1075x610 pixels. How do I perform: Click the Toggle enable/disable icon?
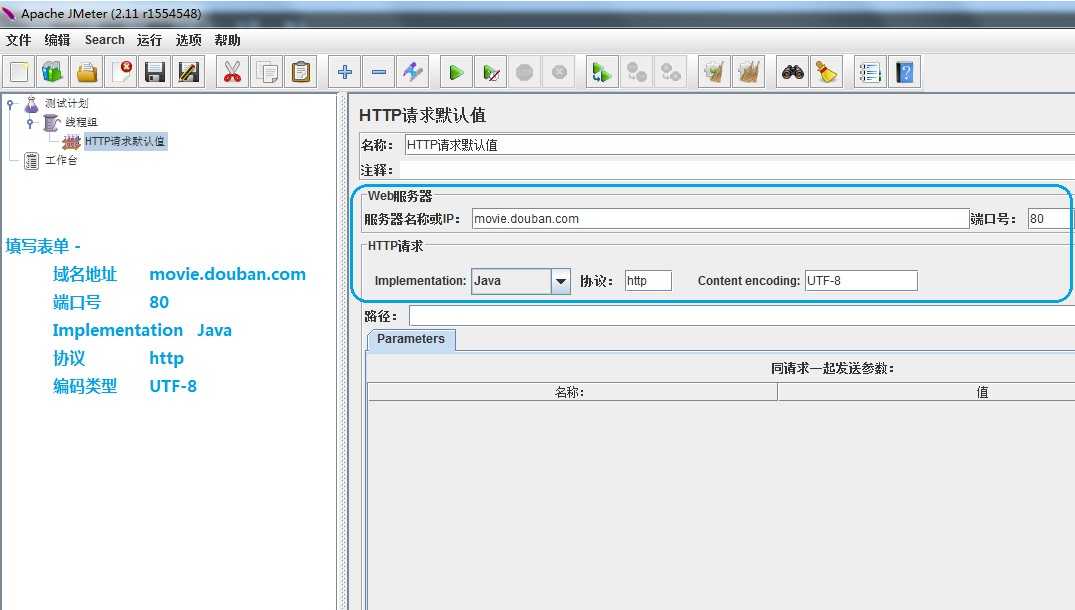click(x=413, y=72)
